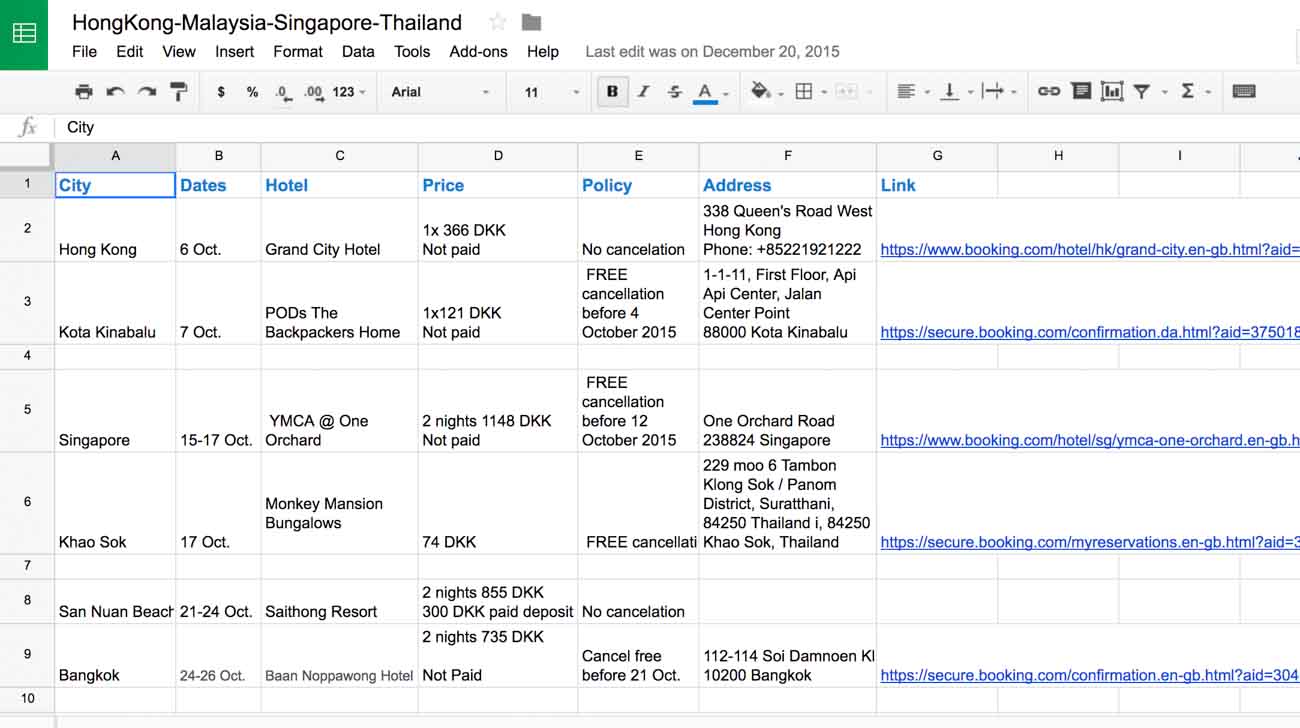The height and width of the screenshot is (728, 1300).
Task: Toggle strikethrough formatting
Action: click(674, 92)
